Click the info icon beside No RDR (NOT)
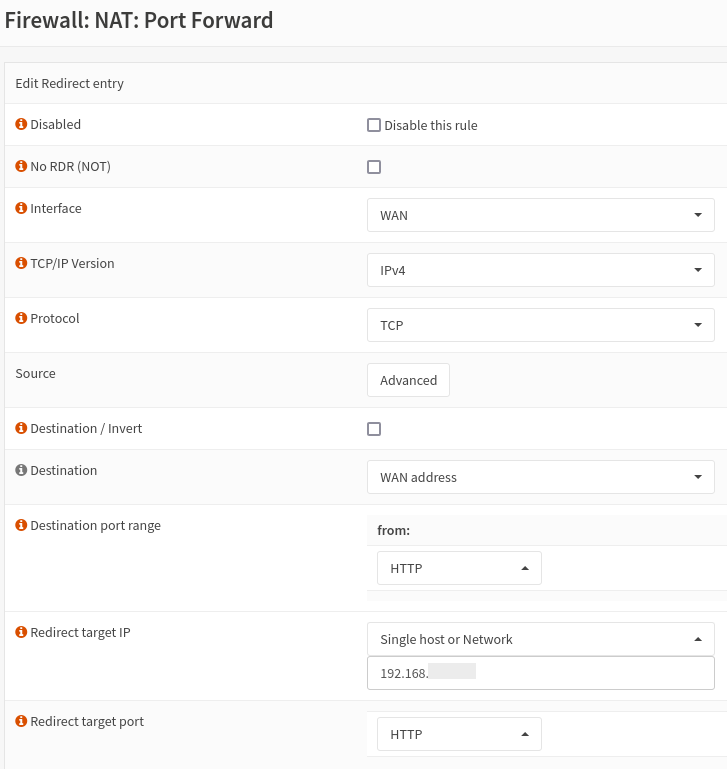This screenshot has width=727, height=769. tap(21, 167)
